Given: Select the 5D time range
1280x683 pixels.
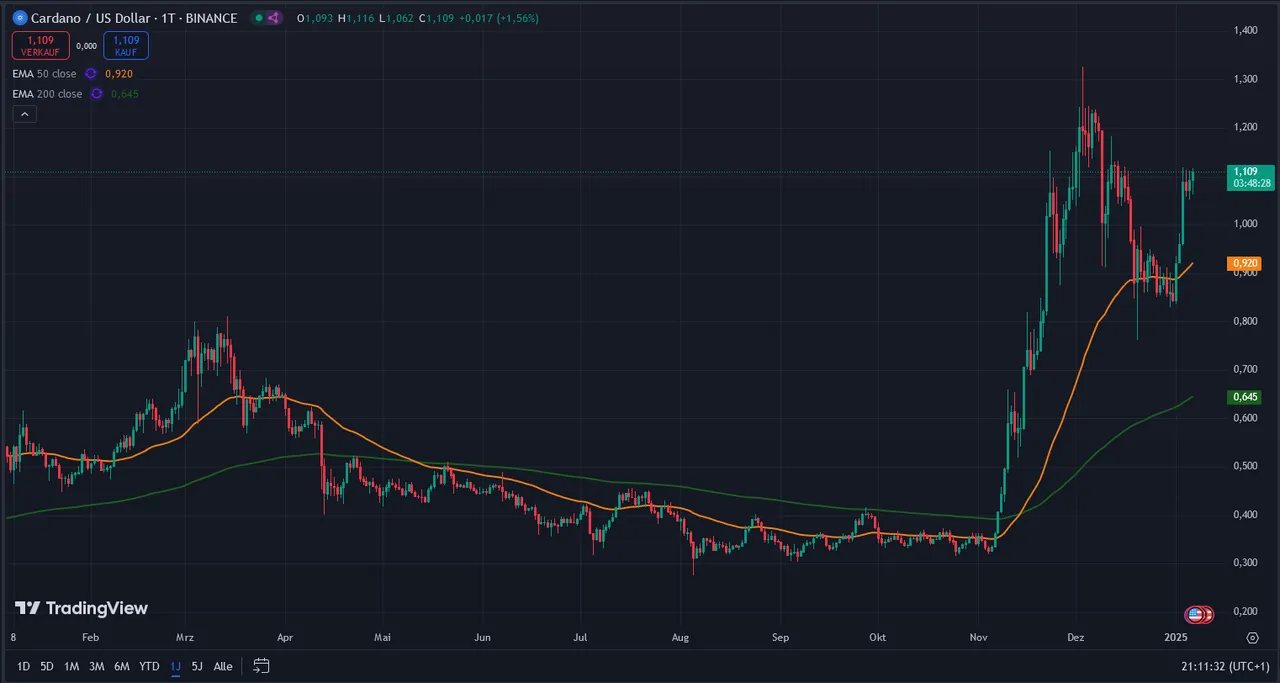Looking at the screenshot, I should point(47,666).
